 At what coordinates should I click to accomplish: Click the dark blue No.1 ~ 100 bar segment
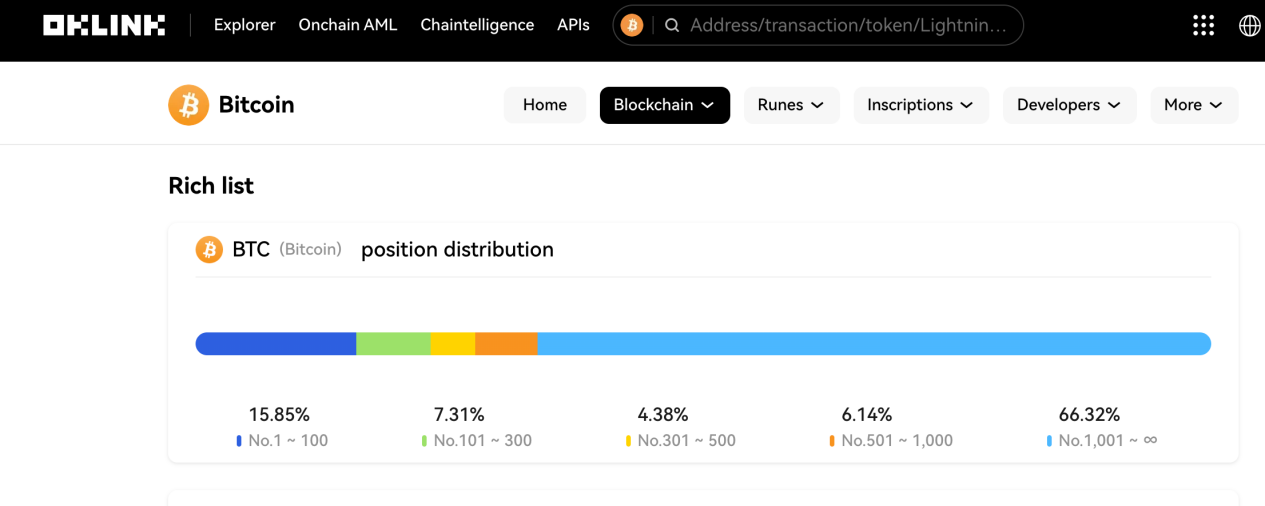click(x=276, y=344)
